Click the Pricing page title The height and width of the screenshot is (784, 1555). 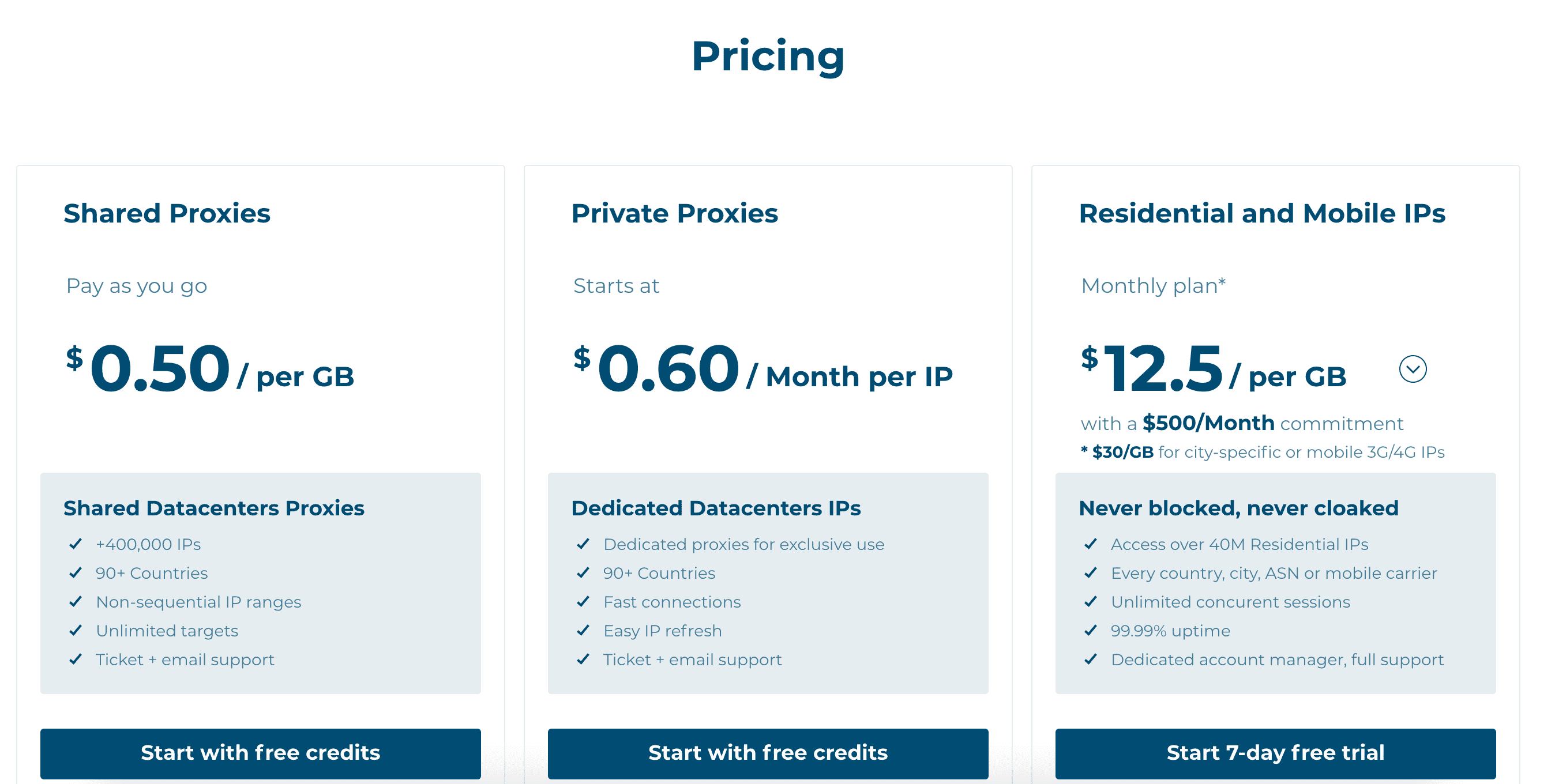tap(768, 56)
